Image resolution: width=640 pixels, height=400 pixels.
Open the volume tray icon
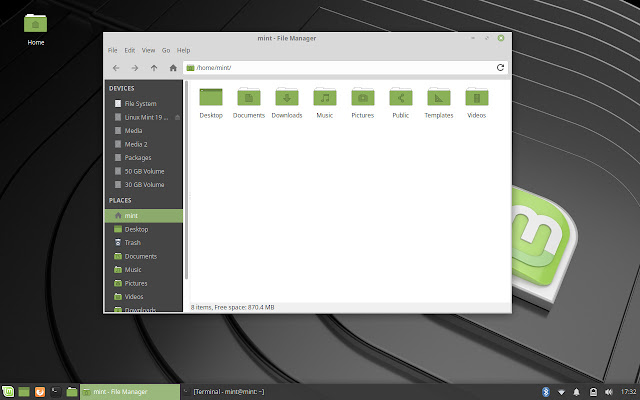[609, 392]
